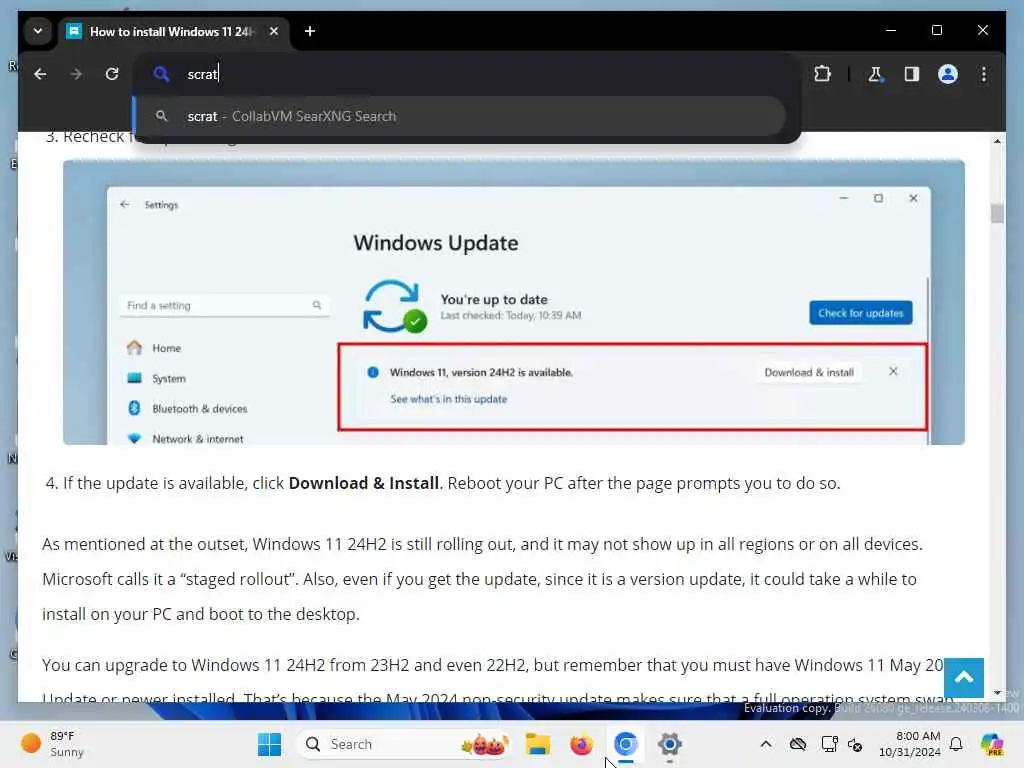Go forward to the next page
Image resolution: width=1024 pixels, height=768 pixels.
tap(76, 74)
